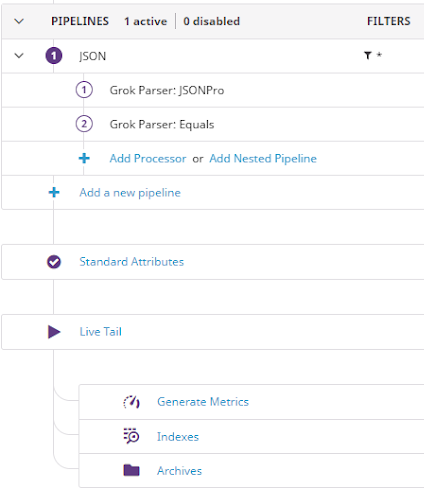Click the Generate Metrics gauge icon

(x=131, y=402)
